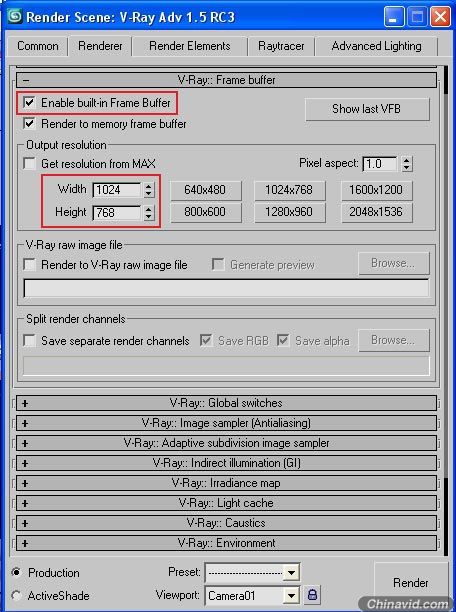Expand the V-Ray Irradiance map rollout

[x=226, y=483]
